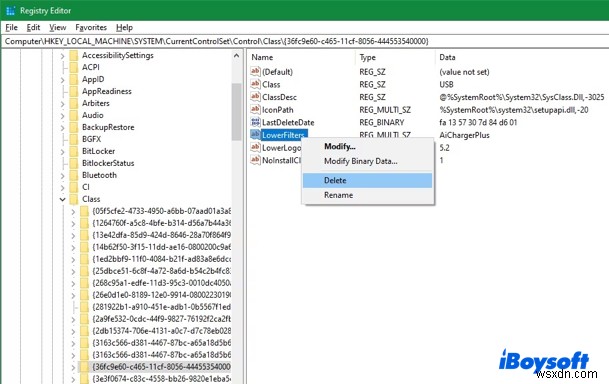
Task: Collapse the Class tree node
Action: pos(63,199)
